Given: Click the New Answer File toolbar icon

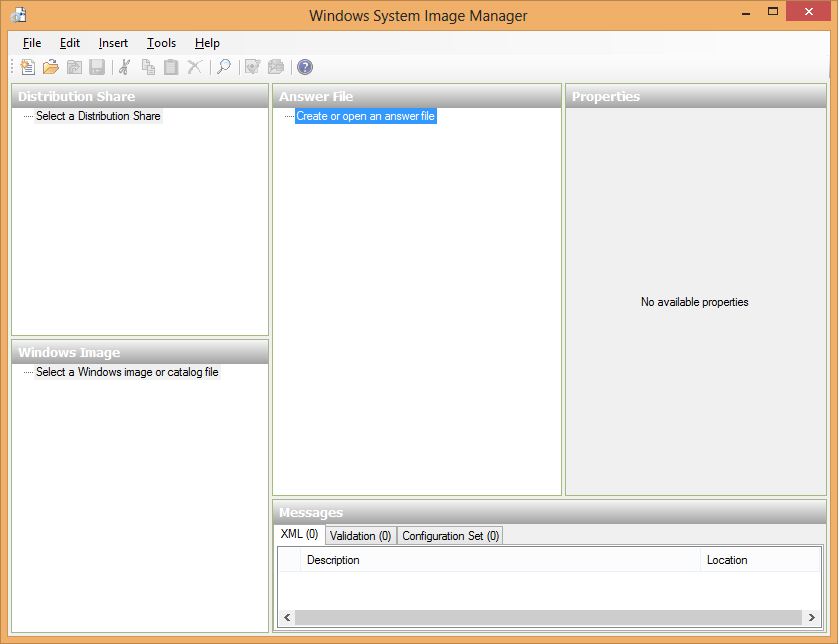Looking at the screenshot, I should coord(27,67).
